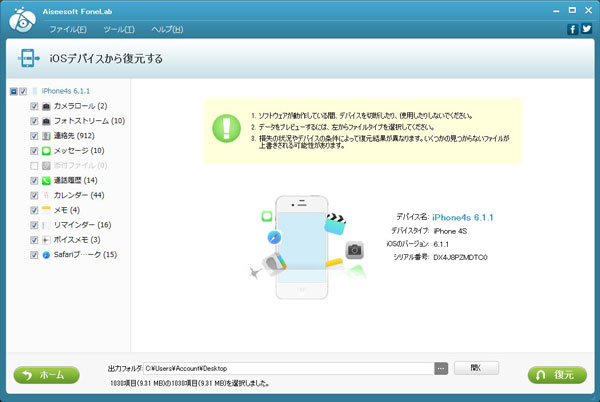This screenshot has width=600, height=402.
Task: Select the Safari bookmarks (15) row
Action: pyautogui.click(x=85, y=254)
